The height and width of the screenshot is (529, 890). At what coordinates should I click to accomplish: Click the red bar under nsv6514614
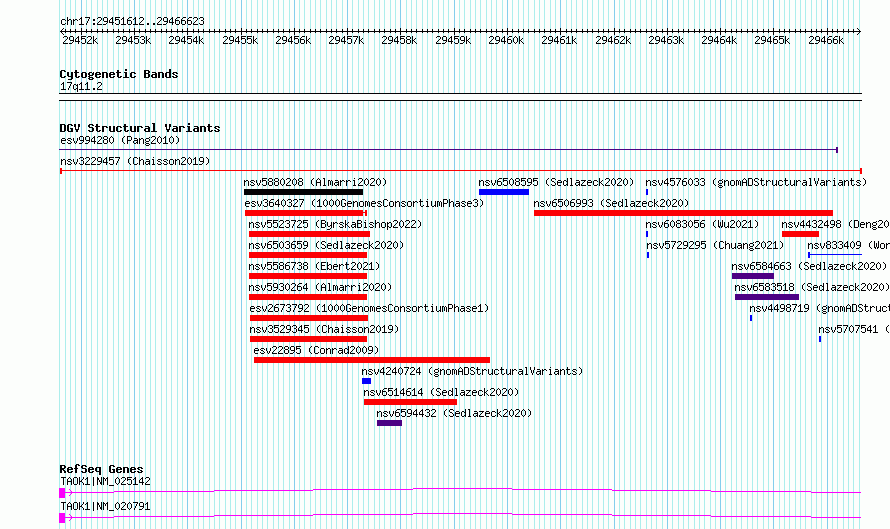point(410,402)
